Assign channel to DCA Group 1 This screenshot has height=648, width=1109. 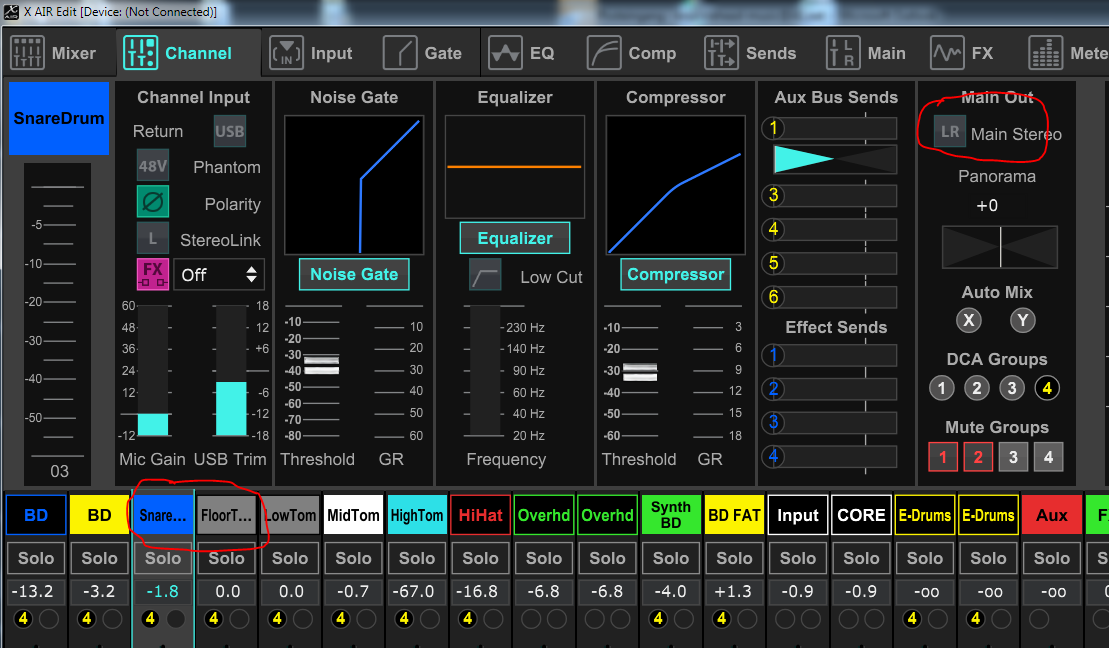click(941, 388)
